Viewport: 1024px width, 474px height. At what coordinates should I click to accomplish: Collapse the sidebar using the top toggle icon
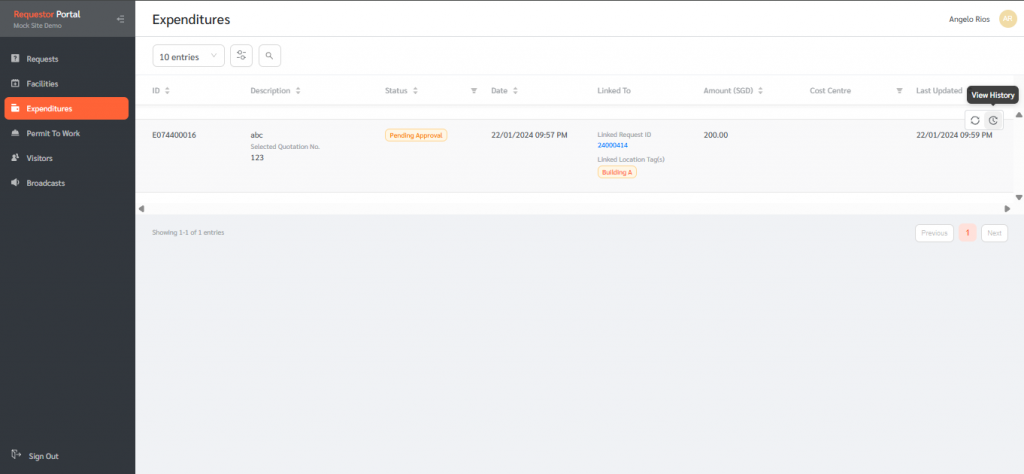pos(120,19)
